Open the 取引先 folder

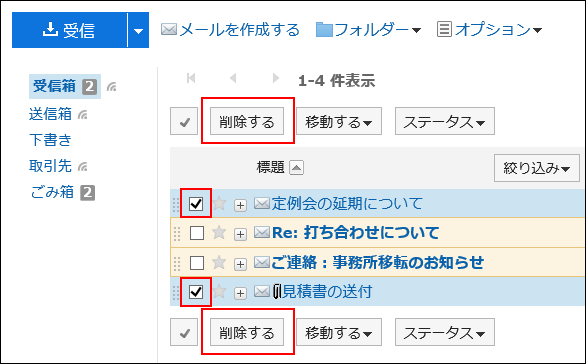click(x=50, y=166)
